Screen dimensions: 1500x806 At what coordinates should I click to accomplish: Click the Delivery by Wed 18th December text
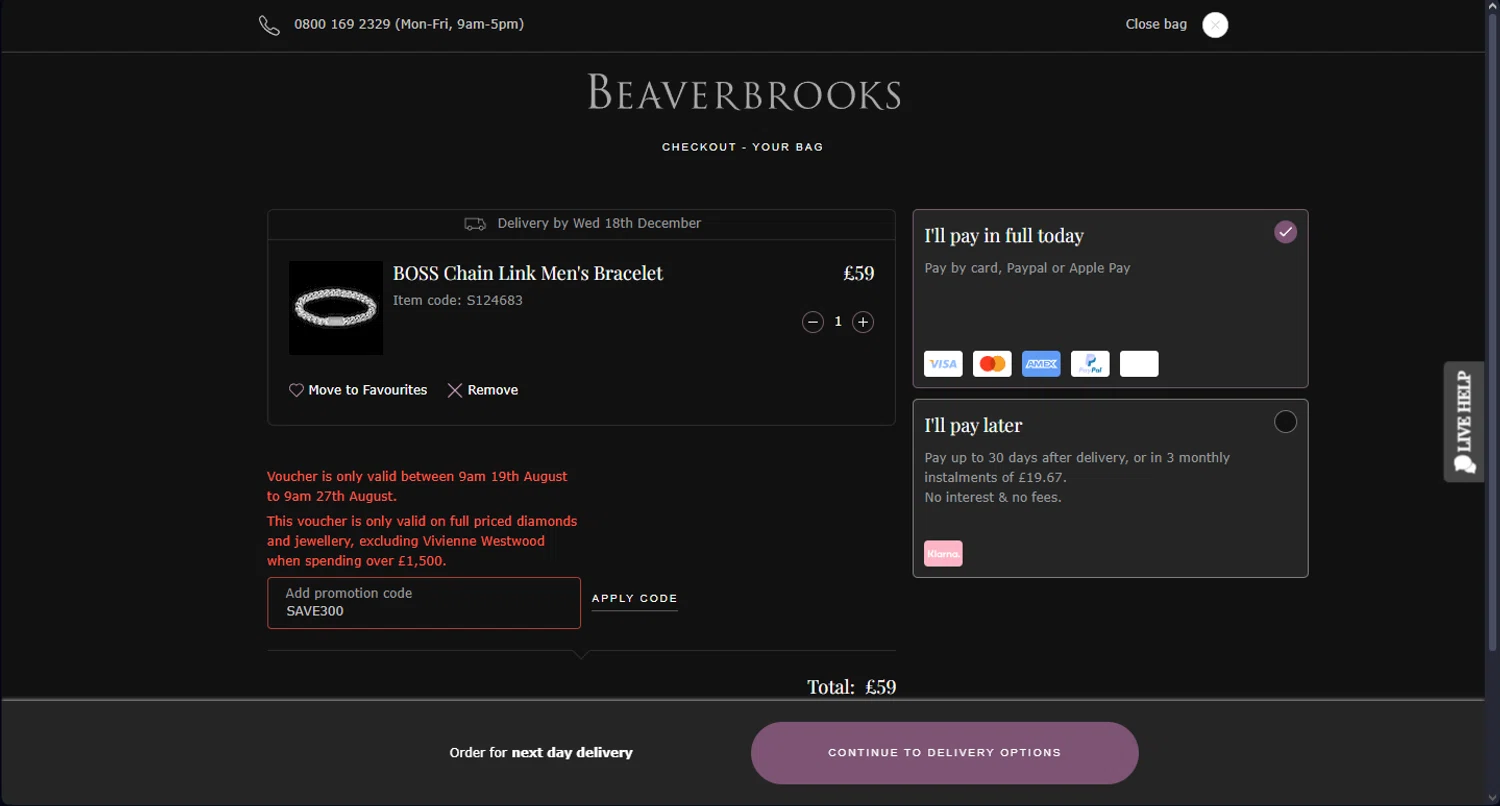599,223
